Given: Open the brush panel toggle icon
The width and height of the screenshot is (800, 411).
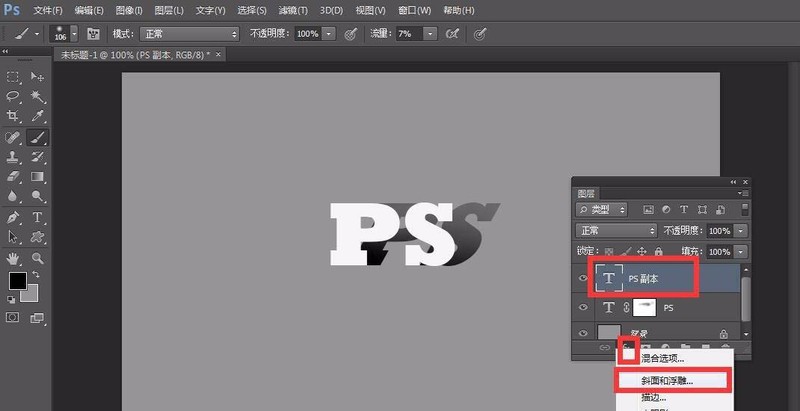Looking at the screenshot, I should [x=92, y=33].
